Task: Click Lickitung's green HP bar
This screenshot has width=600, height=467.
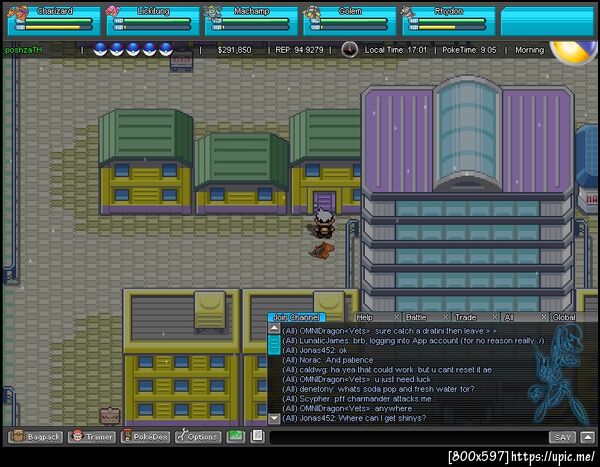Action: tap(158, 21)
